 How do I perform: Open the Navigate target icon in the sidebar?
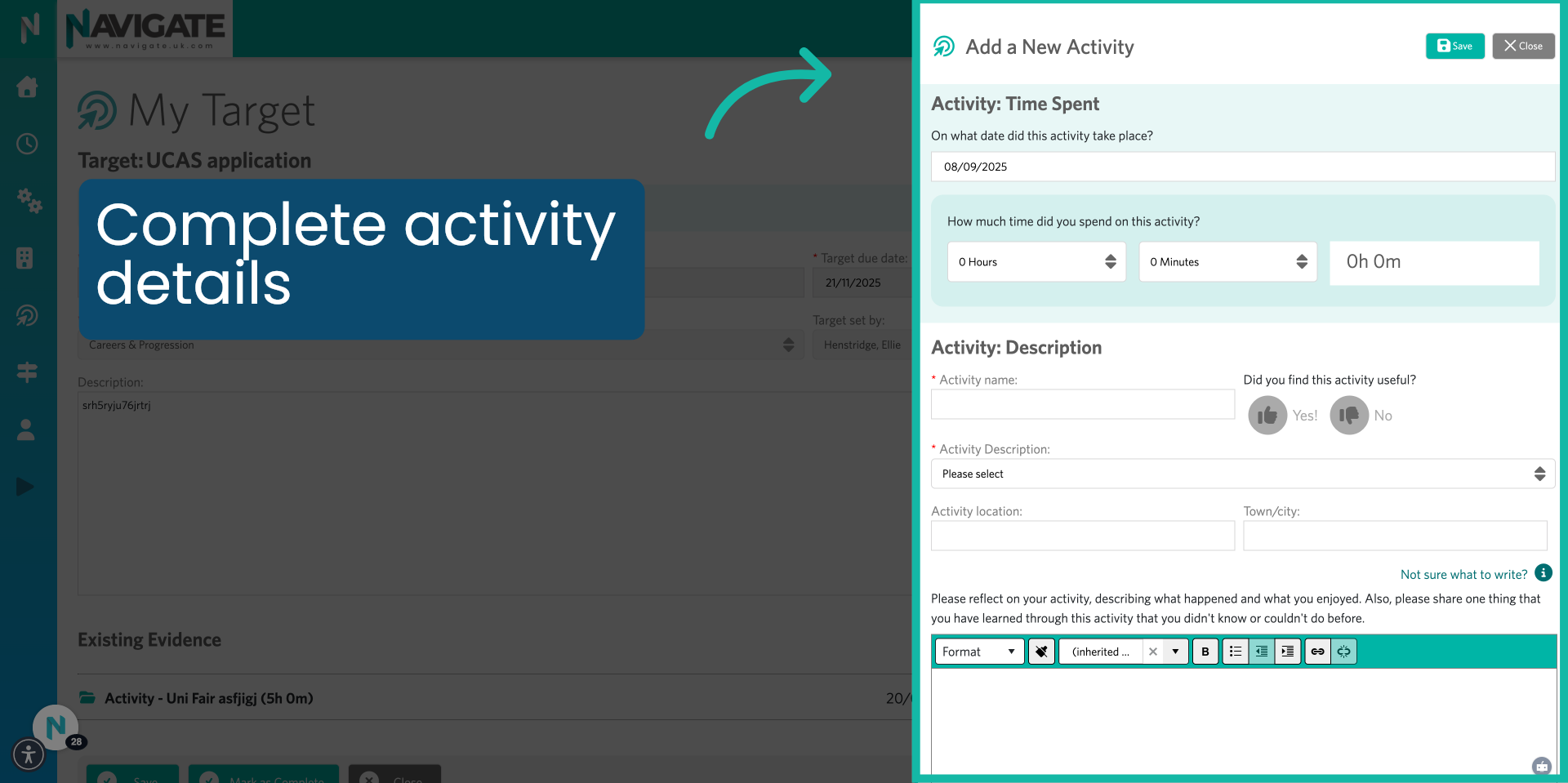pyautogui.click(x=27, y=316)
